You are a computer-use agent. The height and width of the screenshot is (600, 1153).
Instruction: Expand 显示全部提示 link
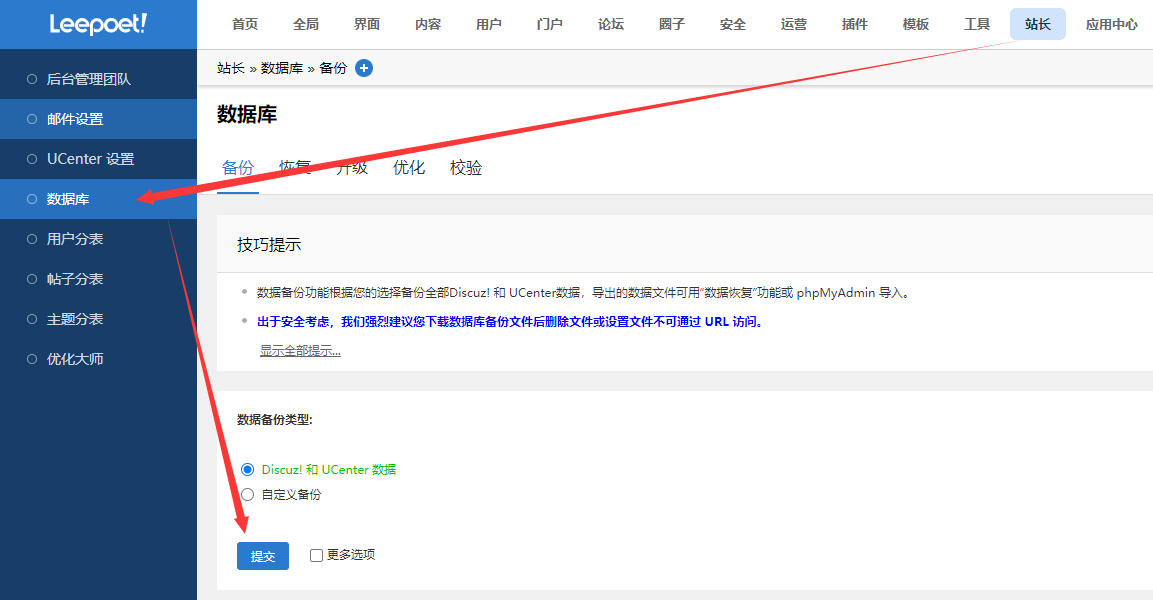pos(300,350)
